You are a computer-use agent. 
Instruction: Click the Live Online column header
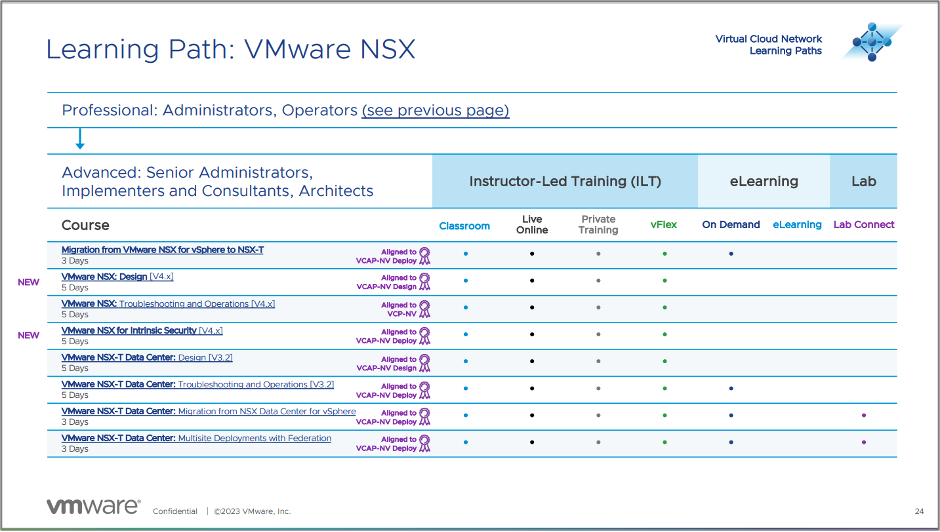coord(532,224)
